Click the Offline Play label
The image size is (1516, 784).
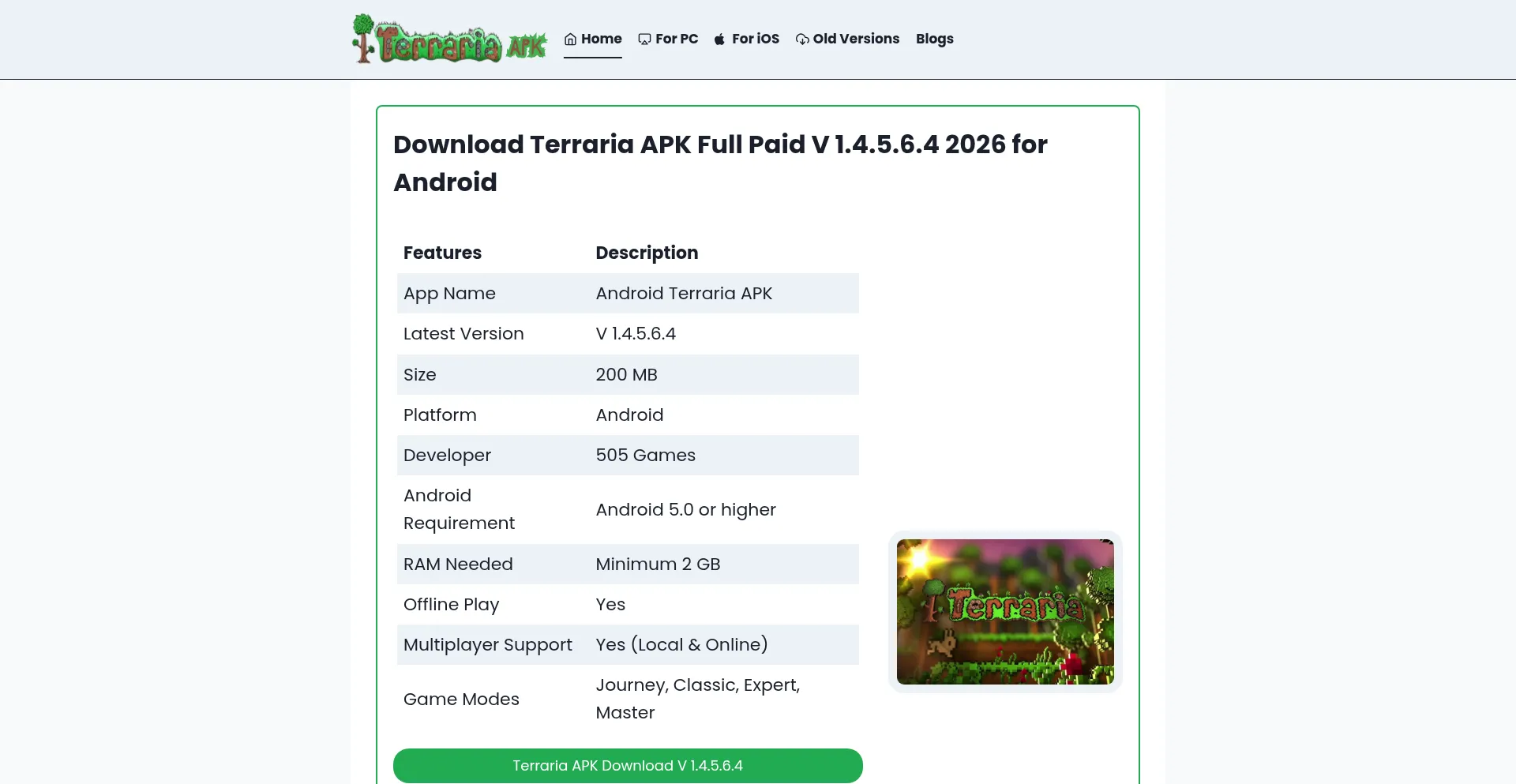pos(451,605)
